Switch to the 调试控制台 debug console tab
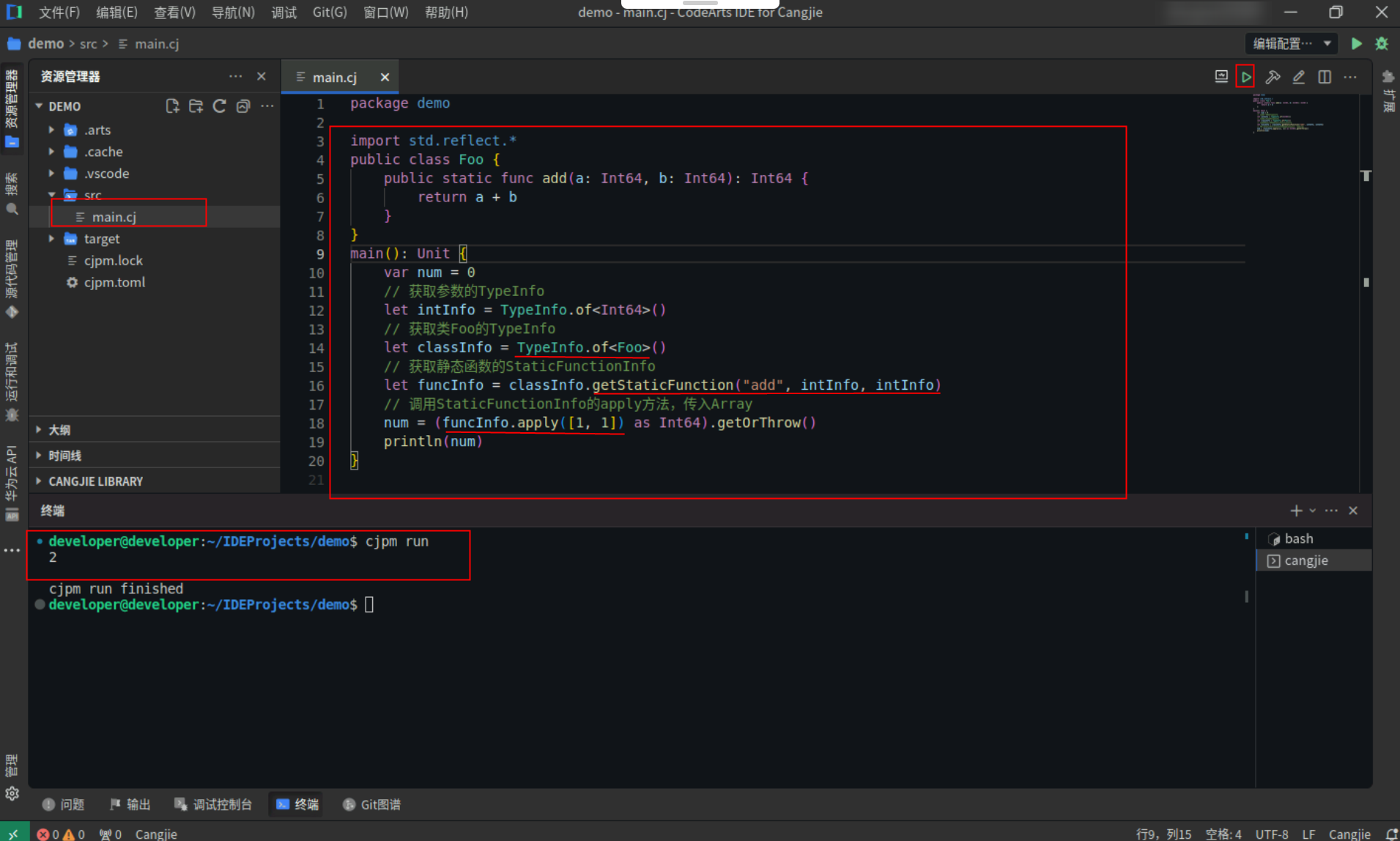 click(213, 804)
